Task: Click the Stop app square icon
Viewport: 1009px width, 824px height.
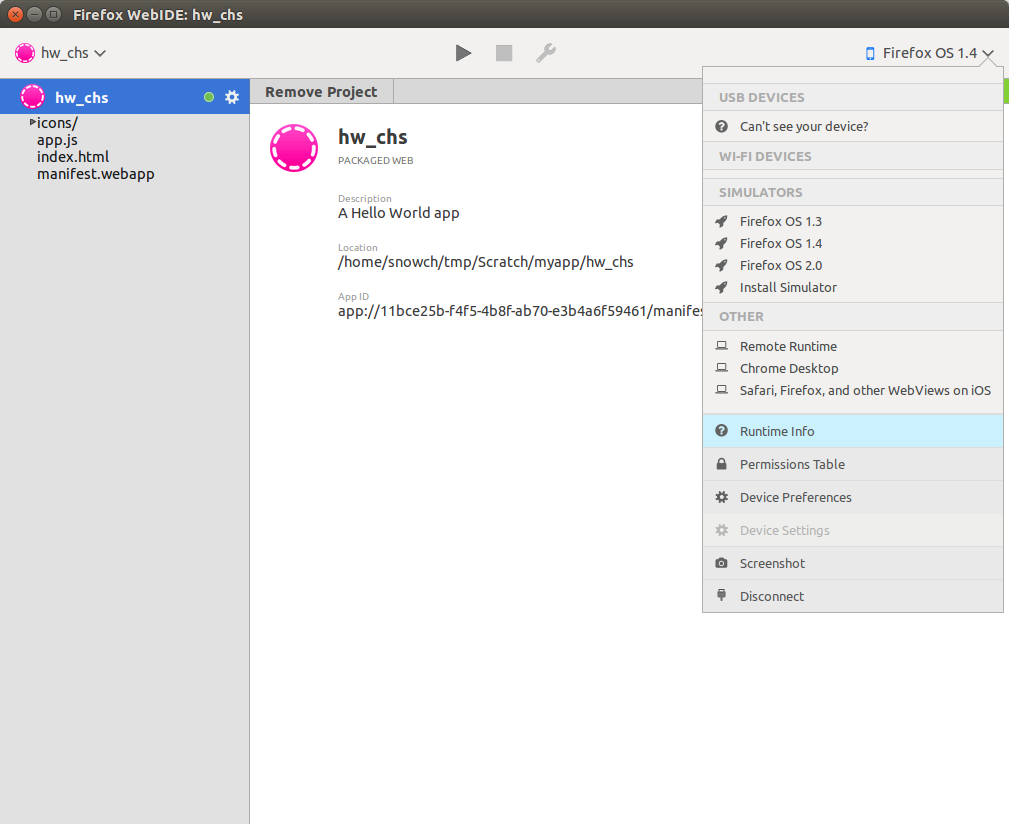Action: [504, 53]
